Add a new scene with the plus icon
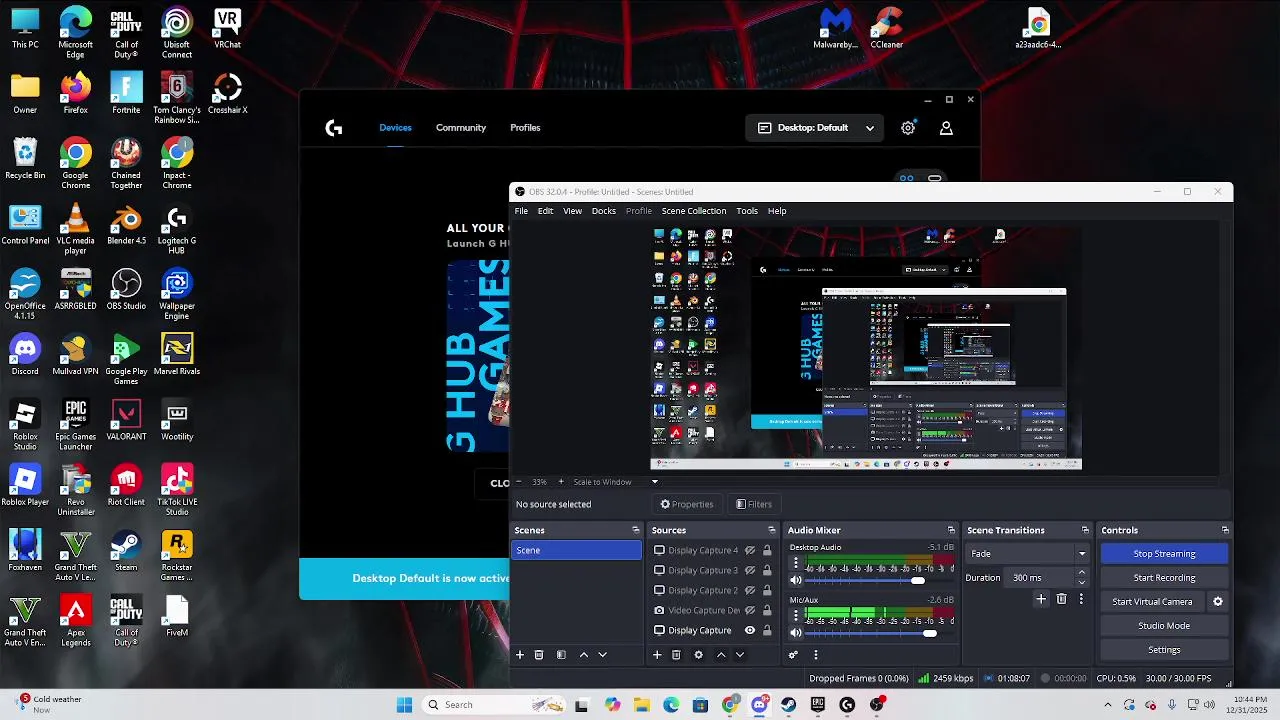1280x720 pixels. click(x=520, y=655)
